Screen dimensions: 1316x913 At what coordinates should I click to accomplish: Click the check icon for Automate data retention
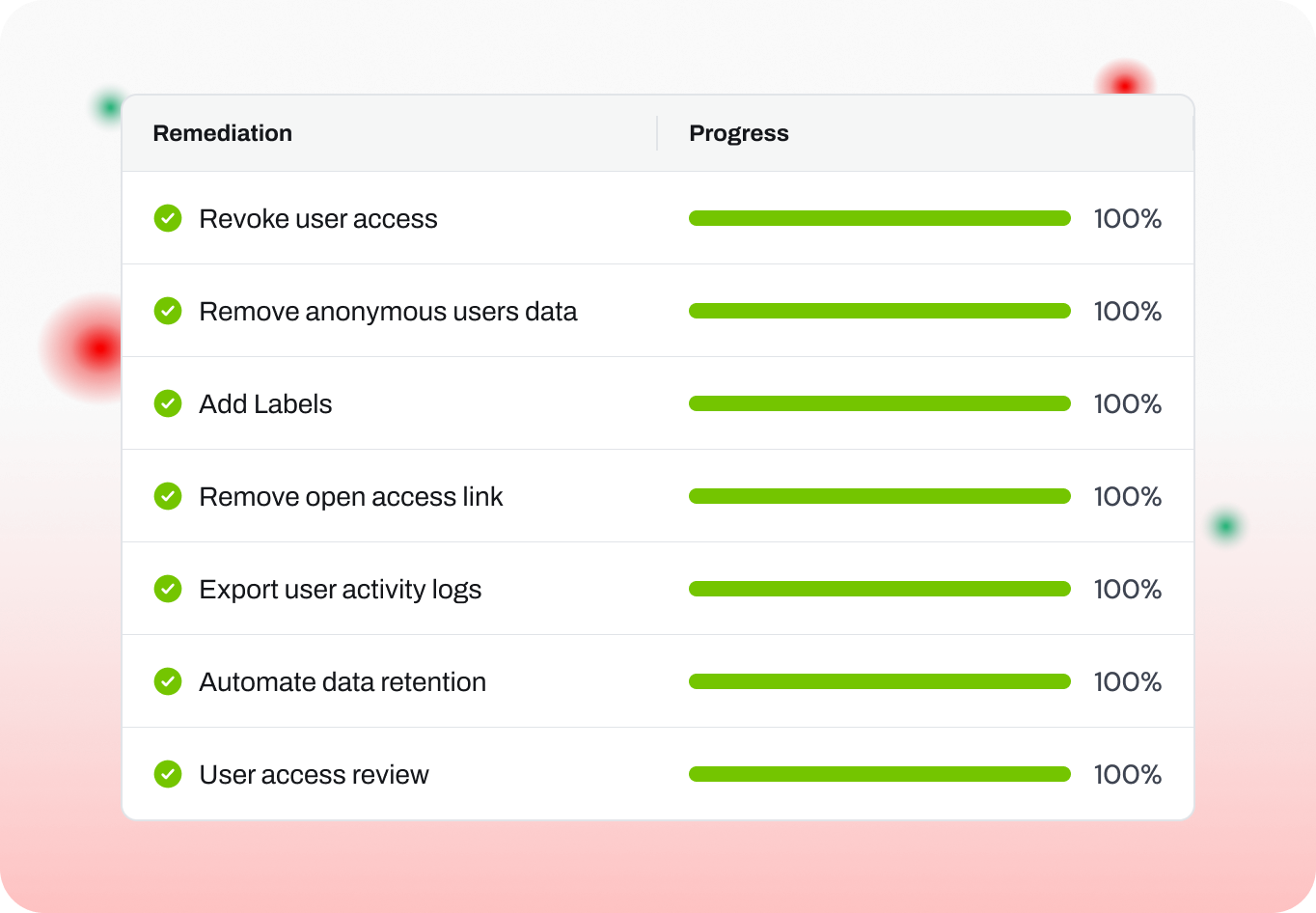click(x=168, y=681)
